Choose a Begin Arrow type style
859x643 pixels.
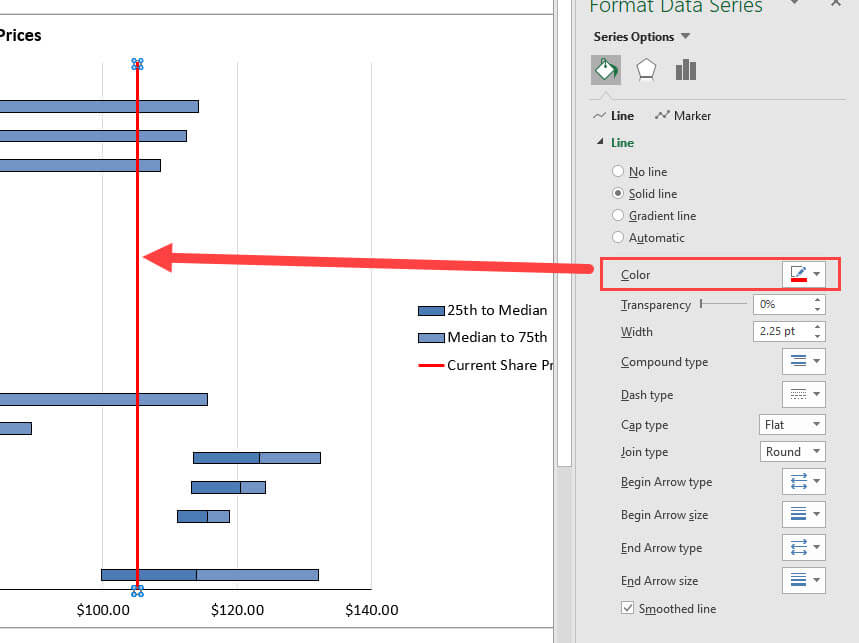coord(803,482)
